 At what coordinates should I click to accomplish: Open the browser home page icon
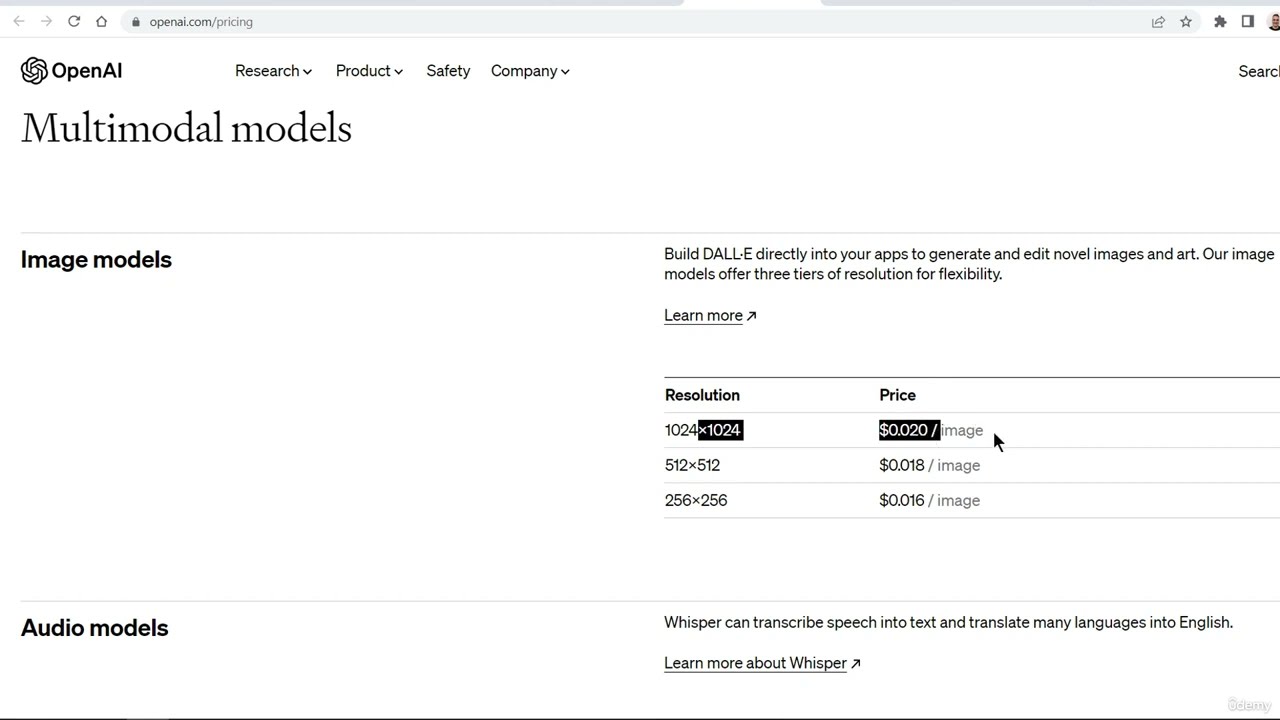[x=101, y=21]
